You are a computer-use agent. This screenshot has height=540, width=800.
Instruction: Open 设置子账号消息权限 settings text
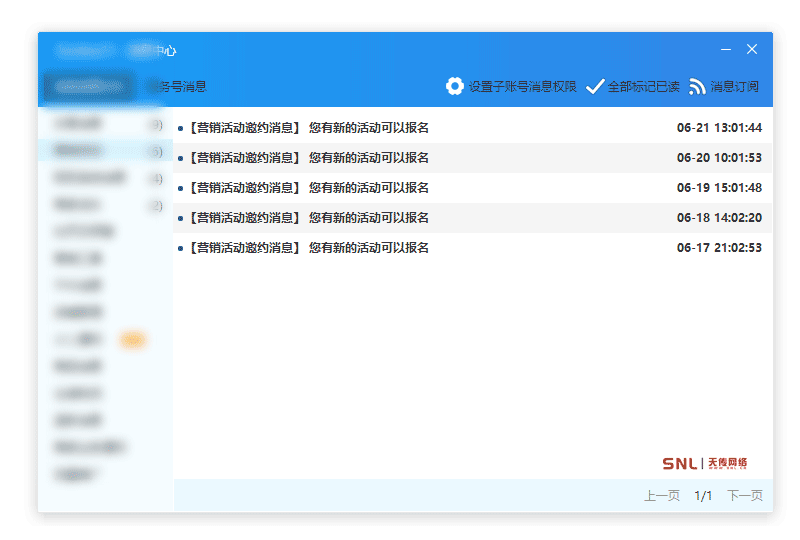522,87
